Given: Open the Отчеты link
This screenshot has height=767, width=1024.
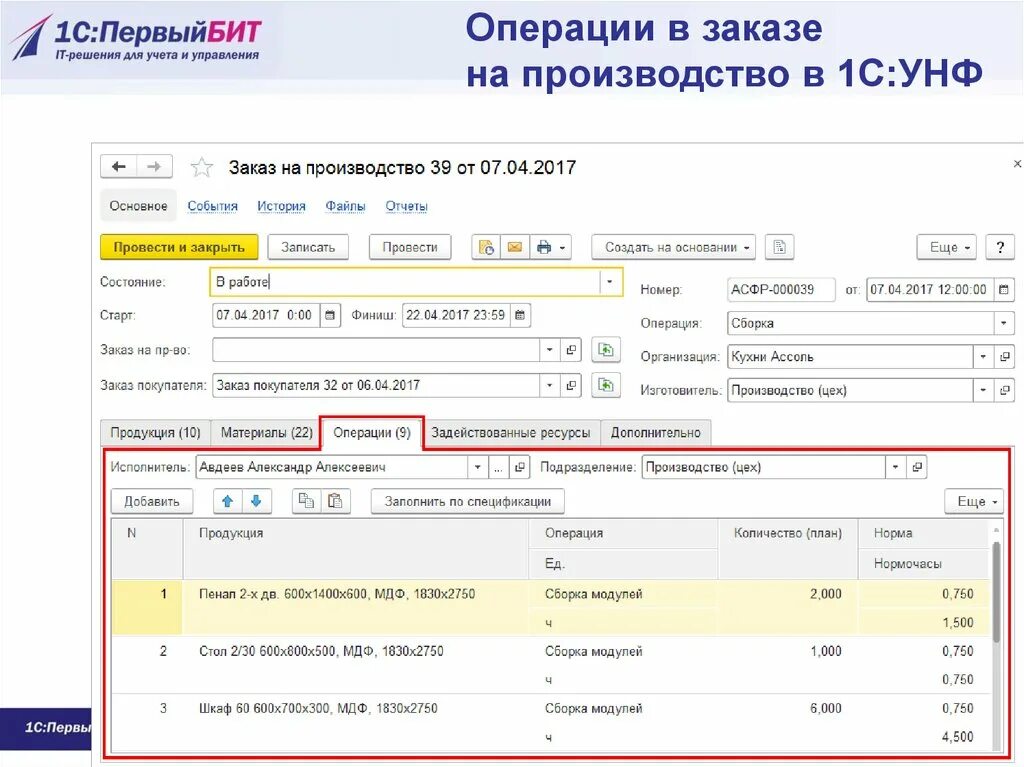Looking at the screenshot, I should click(406, 206).
